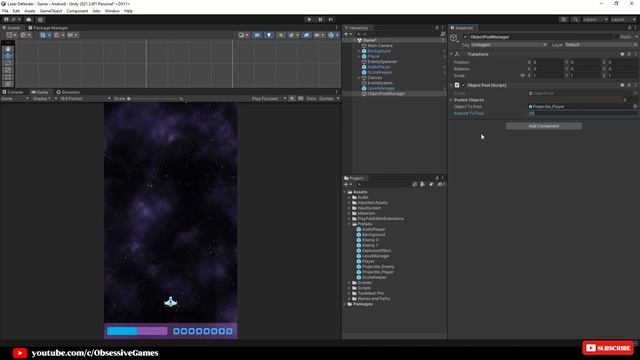The width and height of the screenshot is (640, 360).
Task: Open scene draw mode dropdown
Action: pyautogui.click(x=243, y=35)
